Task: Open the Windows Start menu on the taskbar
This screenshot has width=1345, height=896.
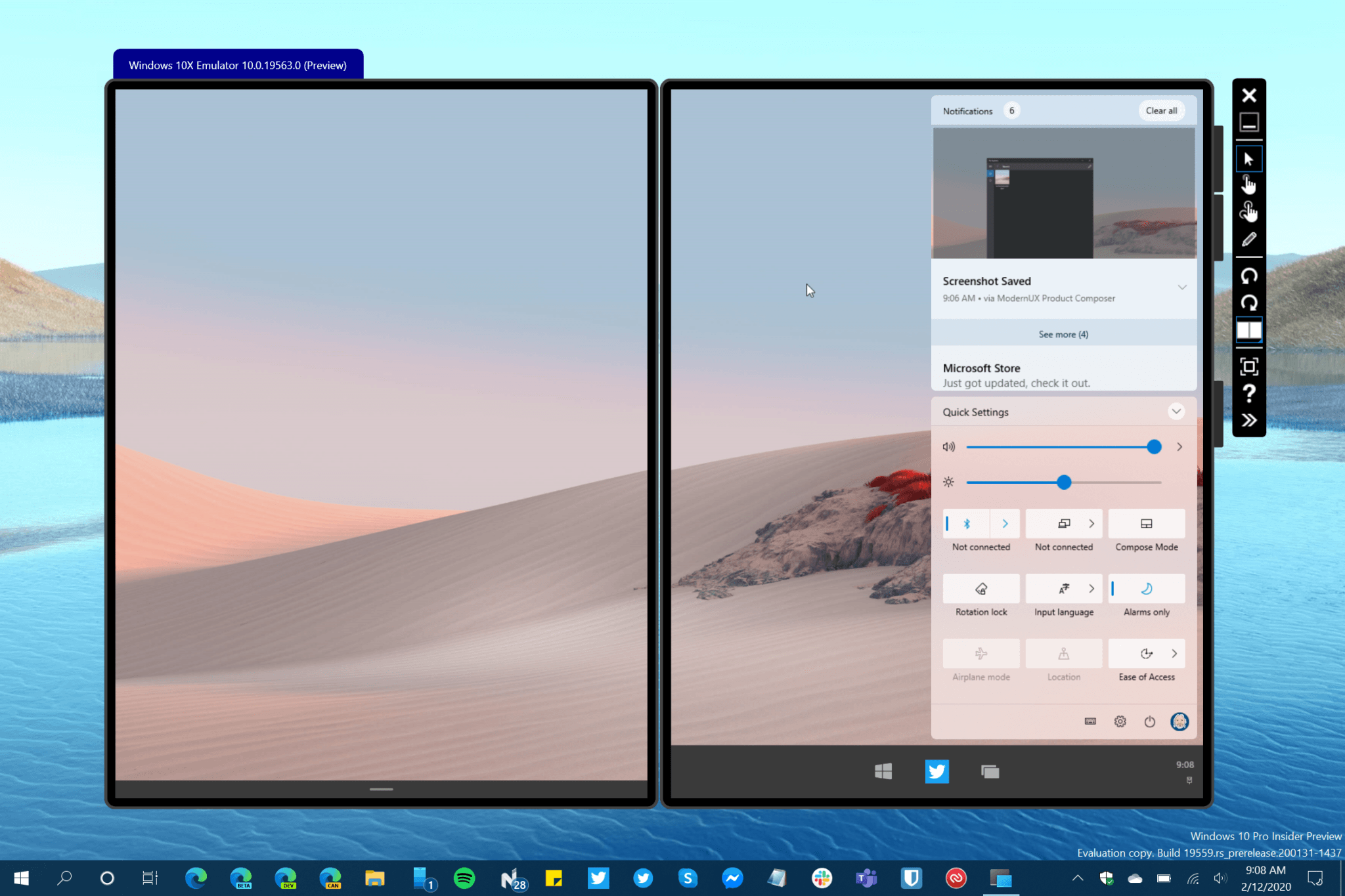Action: 20,878
